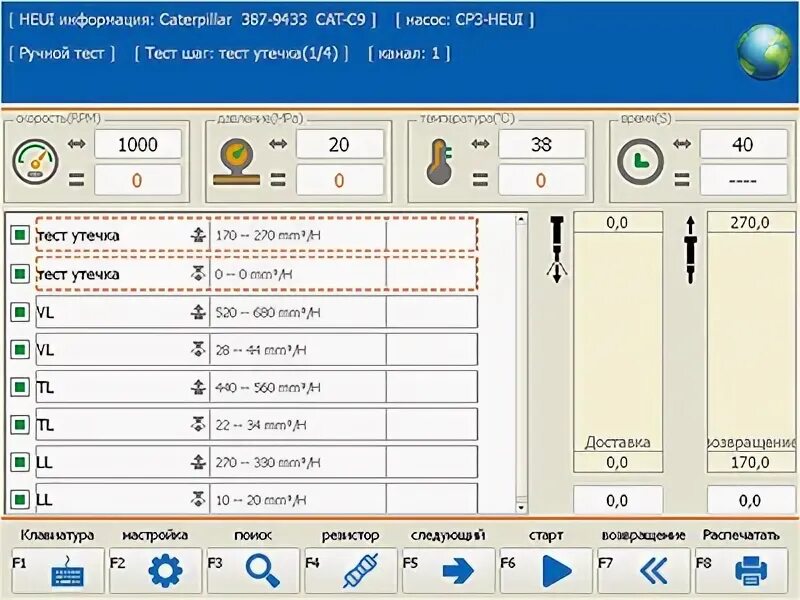Click the injector delivery icon

coord(557,249)
